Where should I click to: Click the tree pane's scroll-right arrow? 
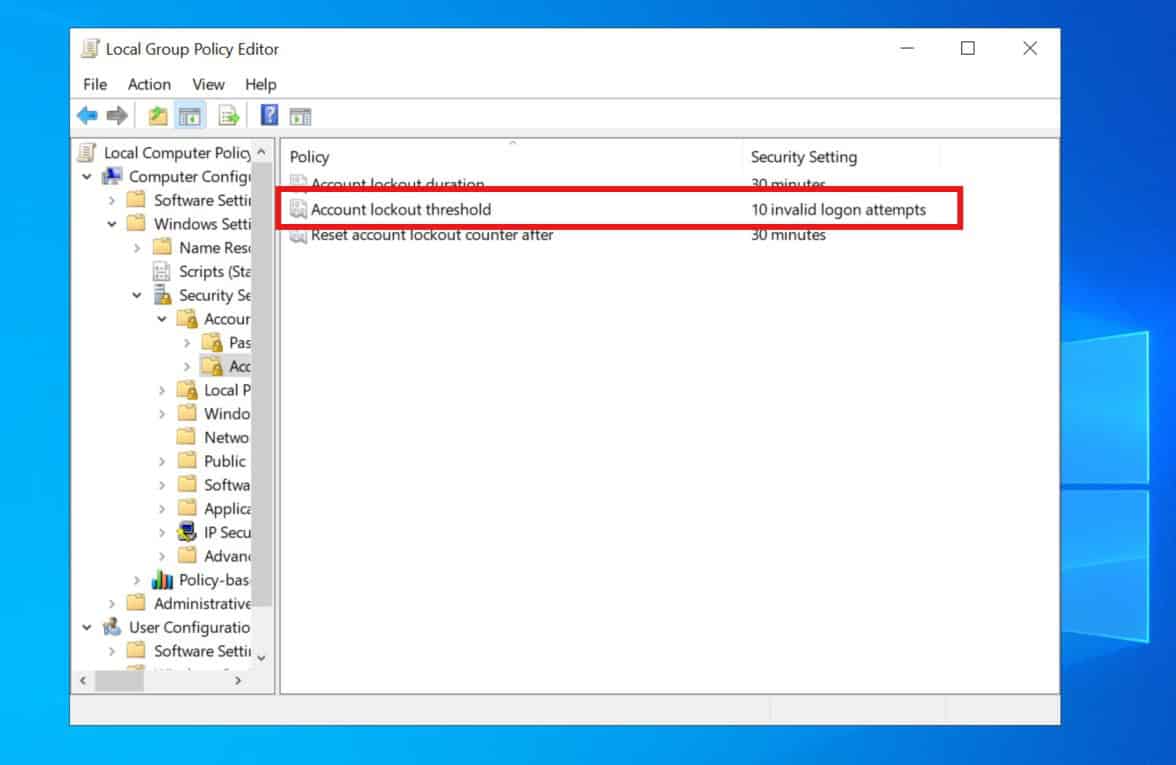(x=238, y=681)
